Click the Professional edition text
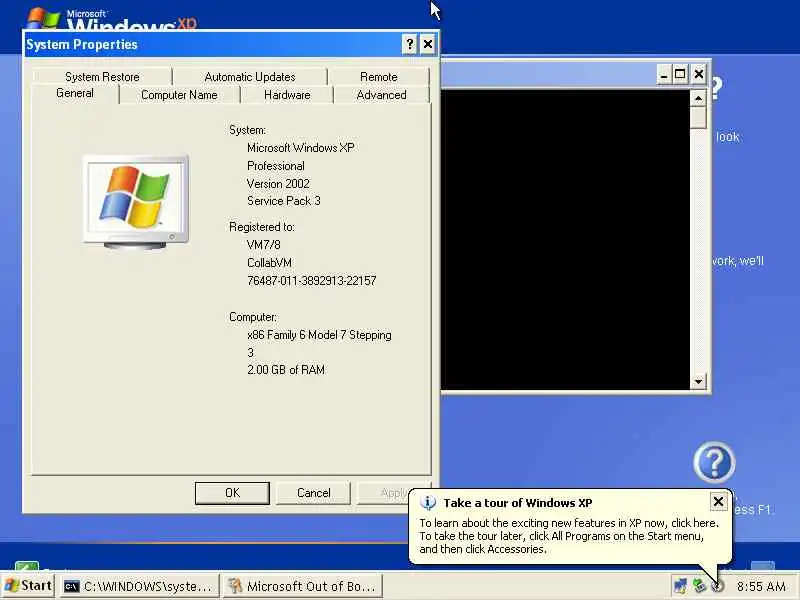800x600 pixels. (276, 166)
